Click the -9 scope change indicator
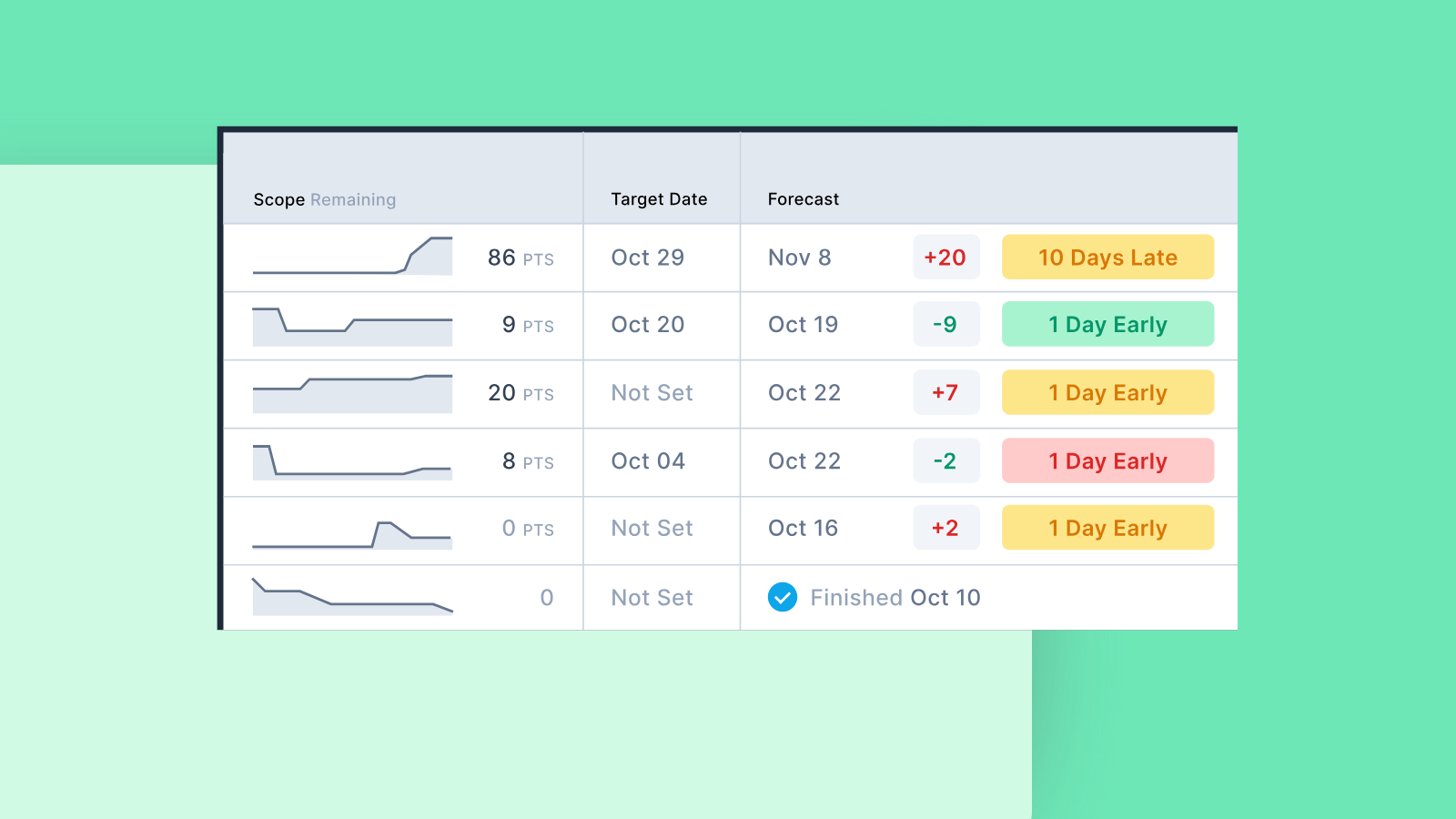The width and height of the screenshot is (1456, 819). pyautogui.click(x=945, y=325)
